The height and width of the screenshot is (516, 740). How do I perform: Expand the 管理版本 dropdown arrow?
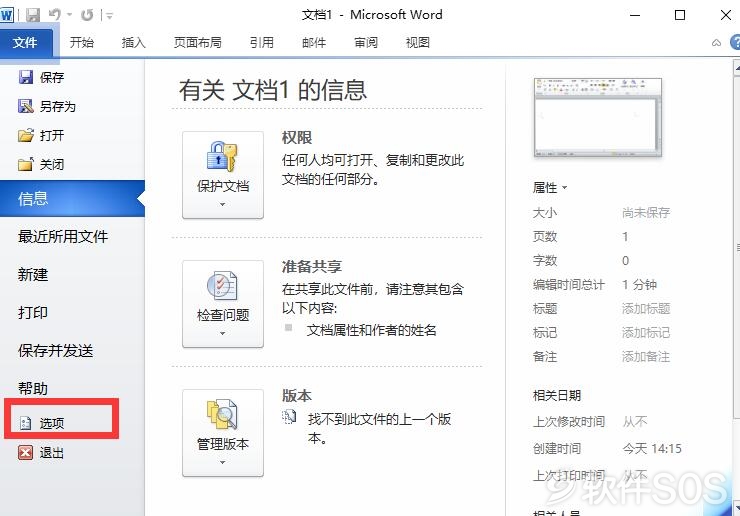(x=223, y=463)
